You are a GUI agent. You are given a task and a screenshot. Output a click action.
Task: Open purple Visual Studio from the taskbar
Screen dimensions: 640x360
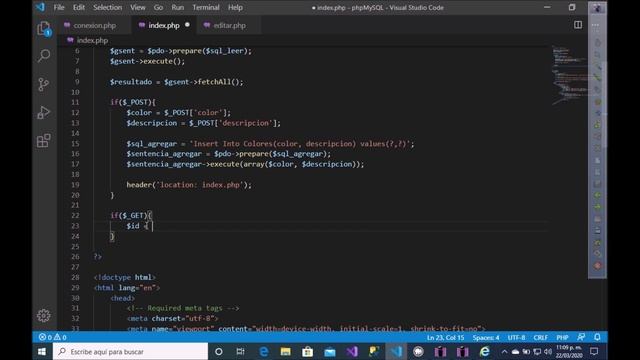352,351
